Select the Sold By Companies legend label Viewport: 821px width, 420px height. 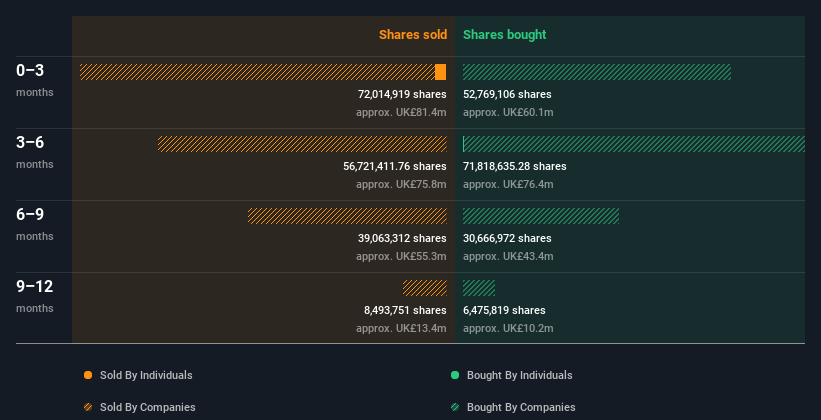(148, 407)
